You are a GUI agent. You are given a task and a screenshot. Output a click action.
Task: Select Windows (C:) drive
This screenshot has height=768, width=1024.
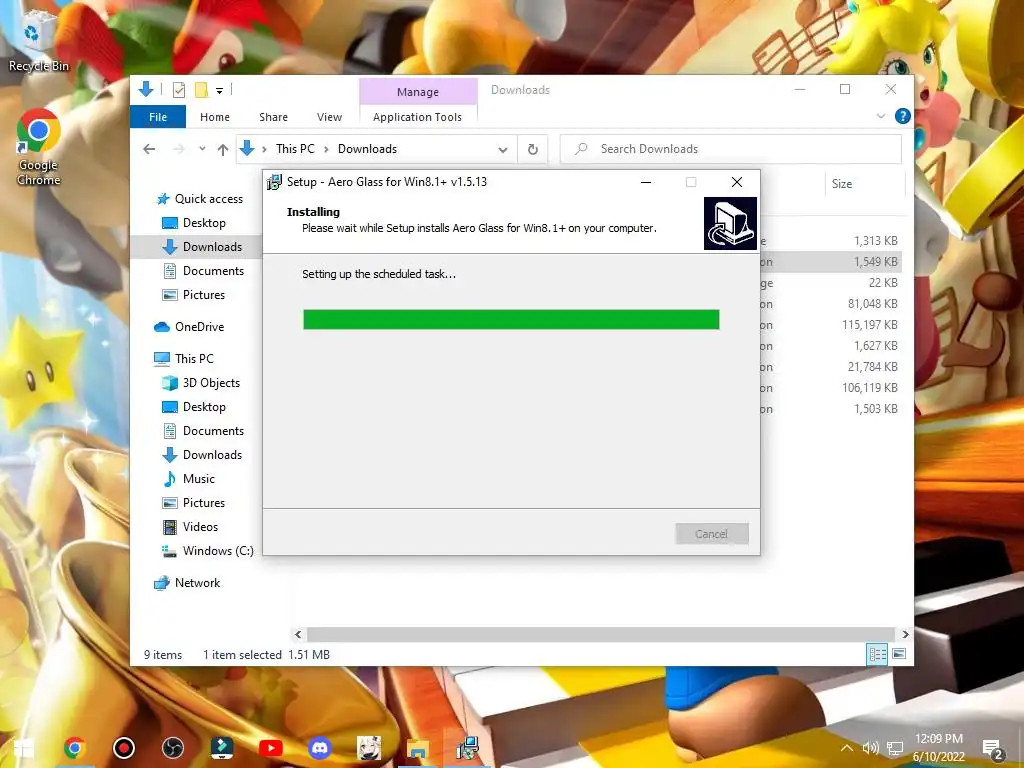click(218, 551)
